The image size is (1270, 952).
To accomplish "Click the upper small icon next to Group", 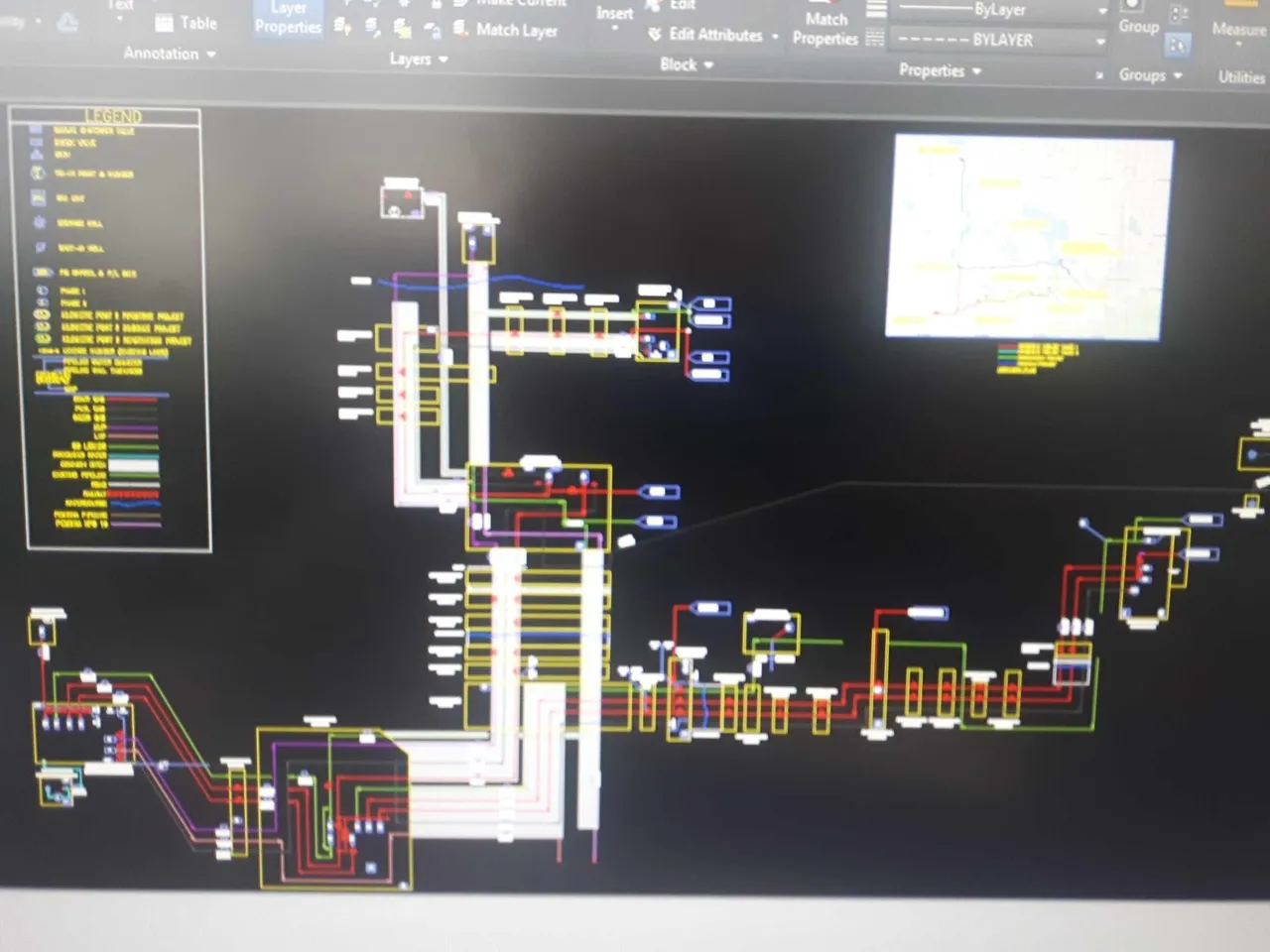I will 1179,14.
